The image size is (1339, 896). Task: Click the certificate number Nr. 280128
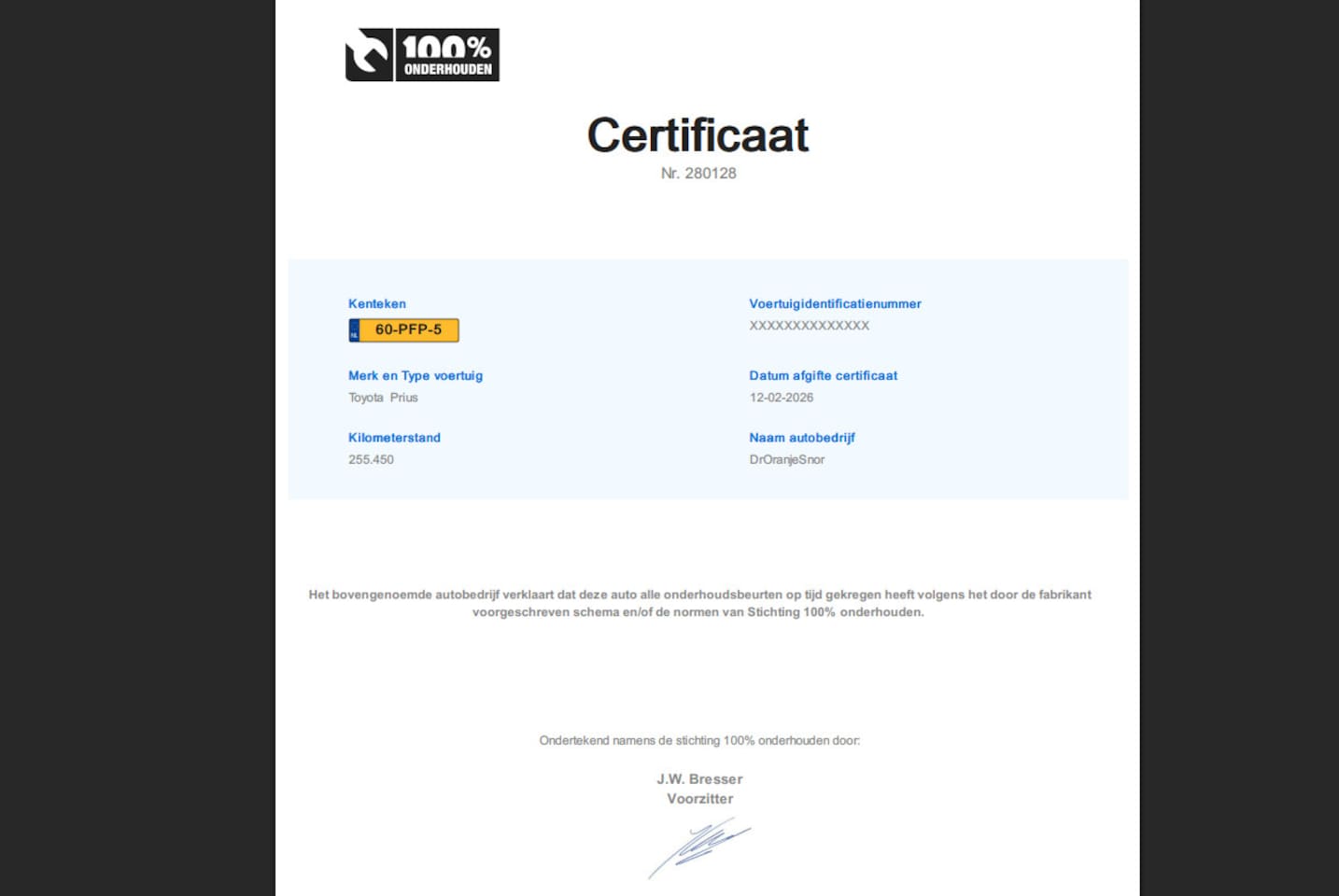[698, 174]
